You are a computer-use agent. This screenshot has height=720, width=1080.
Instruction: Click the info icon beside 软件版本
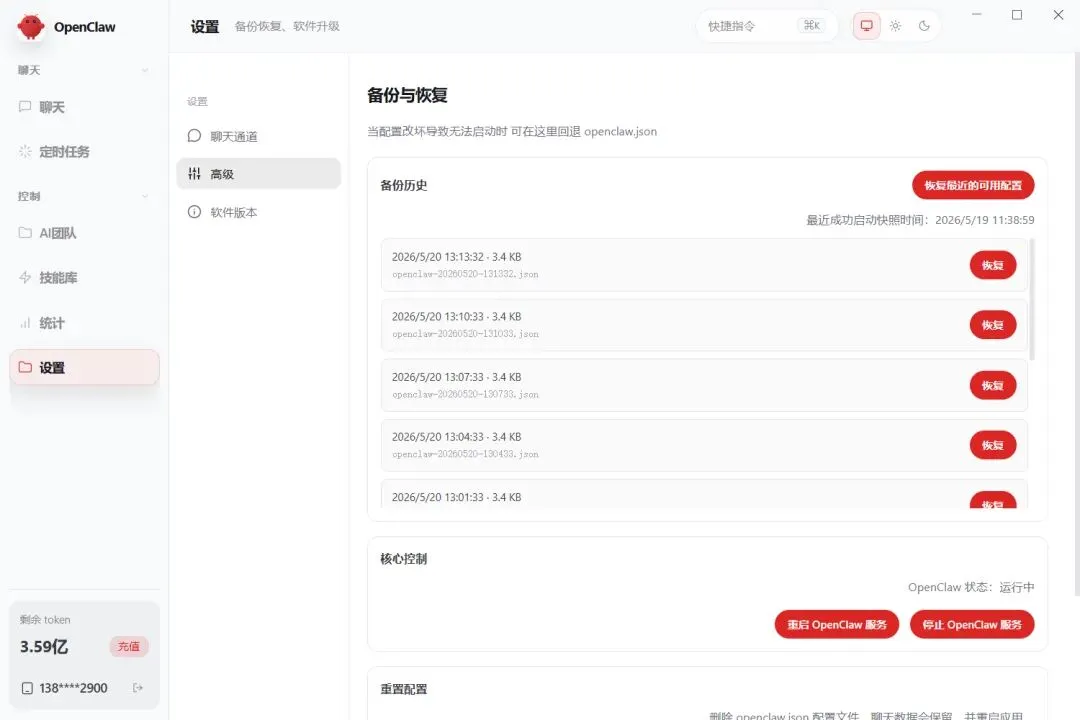194,212
